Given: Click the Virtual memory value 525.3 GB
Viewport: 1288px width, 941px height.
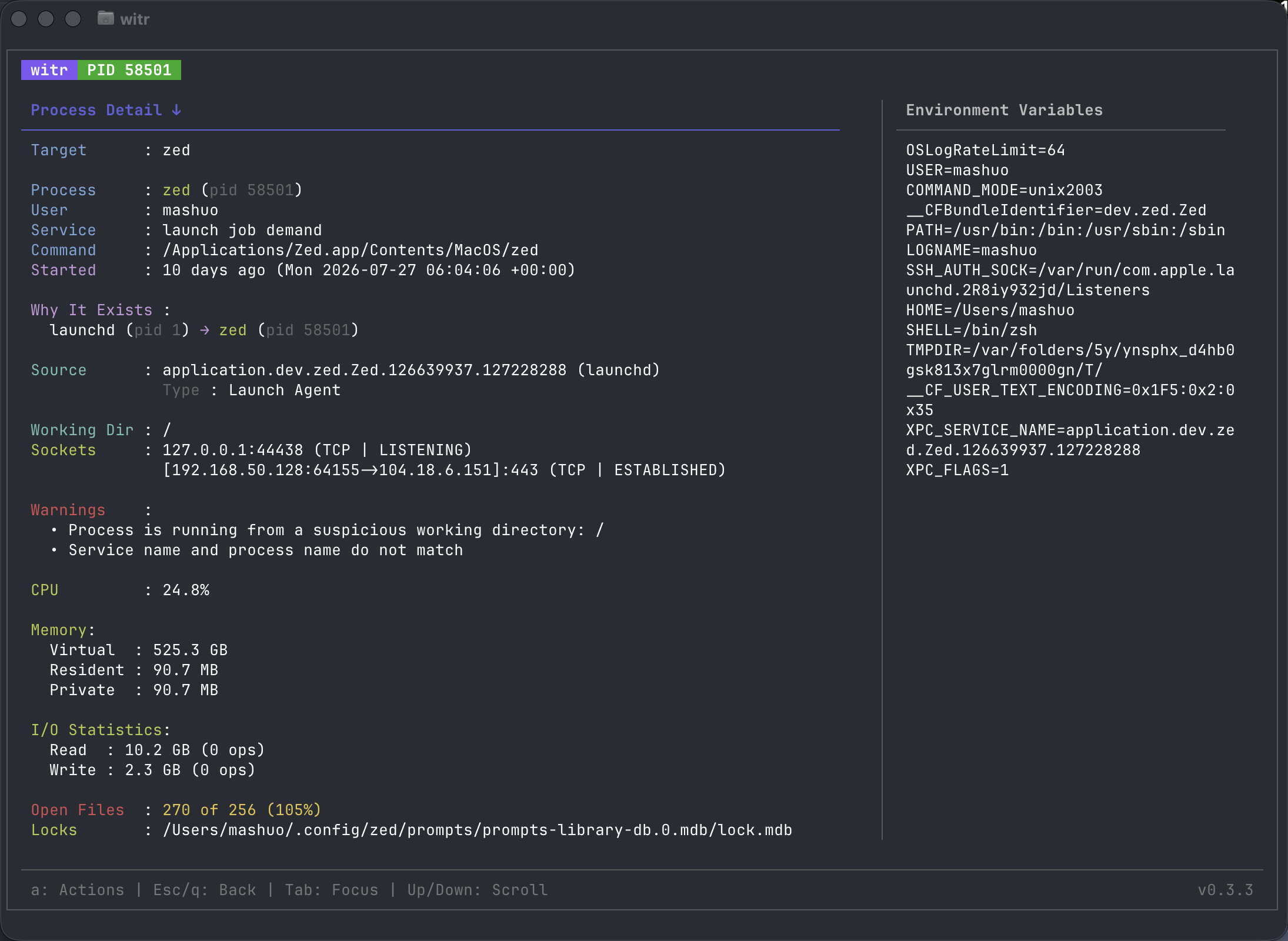Looking at the screenshot, I should (191, 650).
